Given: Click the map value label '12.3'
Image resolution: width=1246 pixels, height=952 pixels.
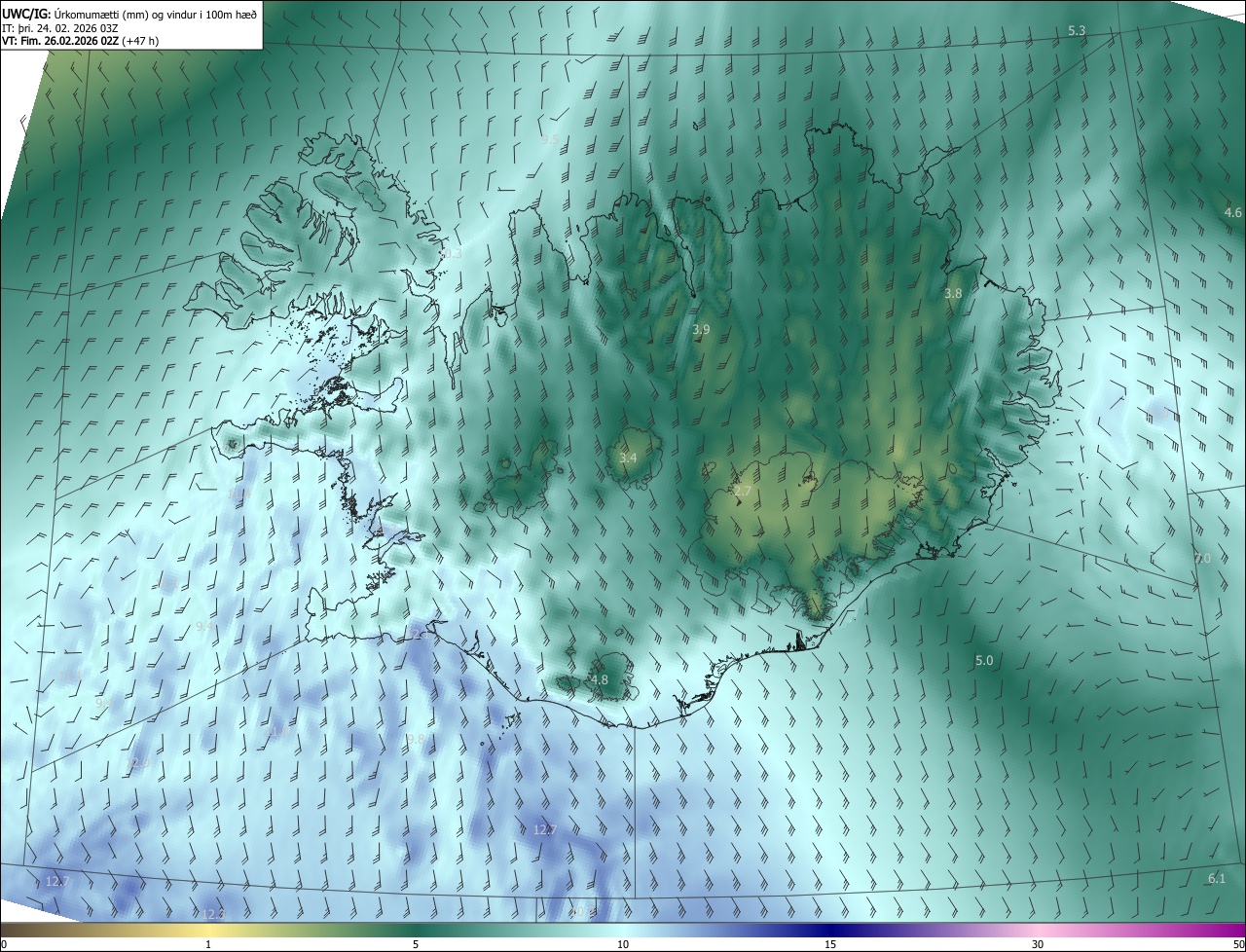Looking at the screenshot, I should tap(212, 913).
